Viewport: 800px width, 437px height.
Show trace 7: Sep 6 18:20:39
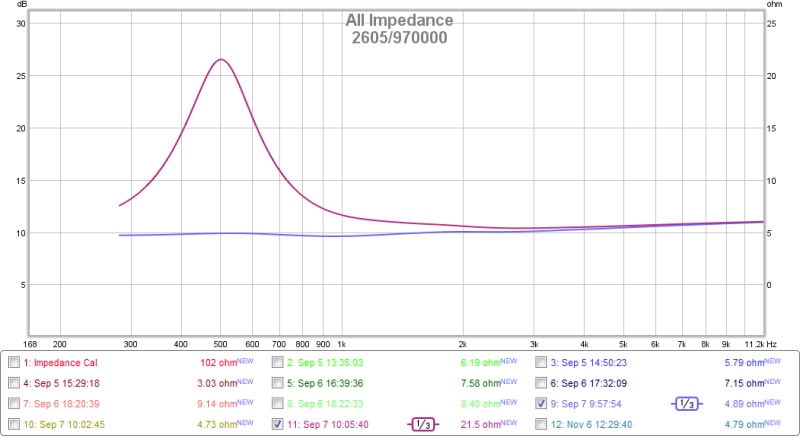(x=13, y=403)
